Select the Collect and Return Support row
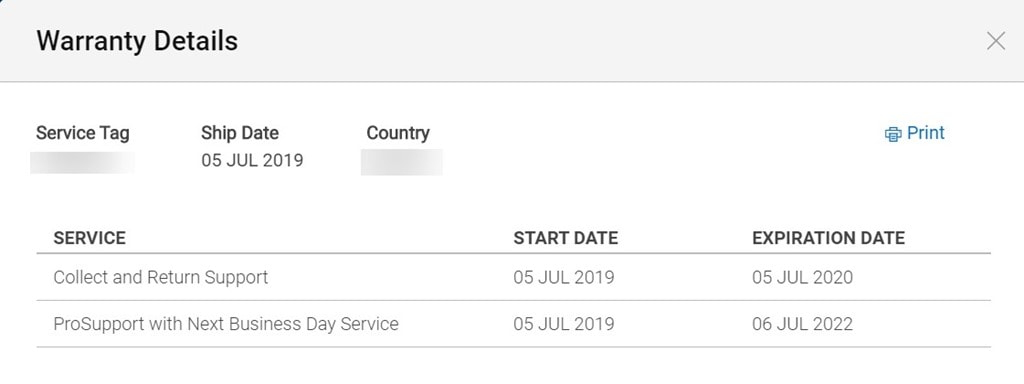 point(513,278)
